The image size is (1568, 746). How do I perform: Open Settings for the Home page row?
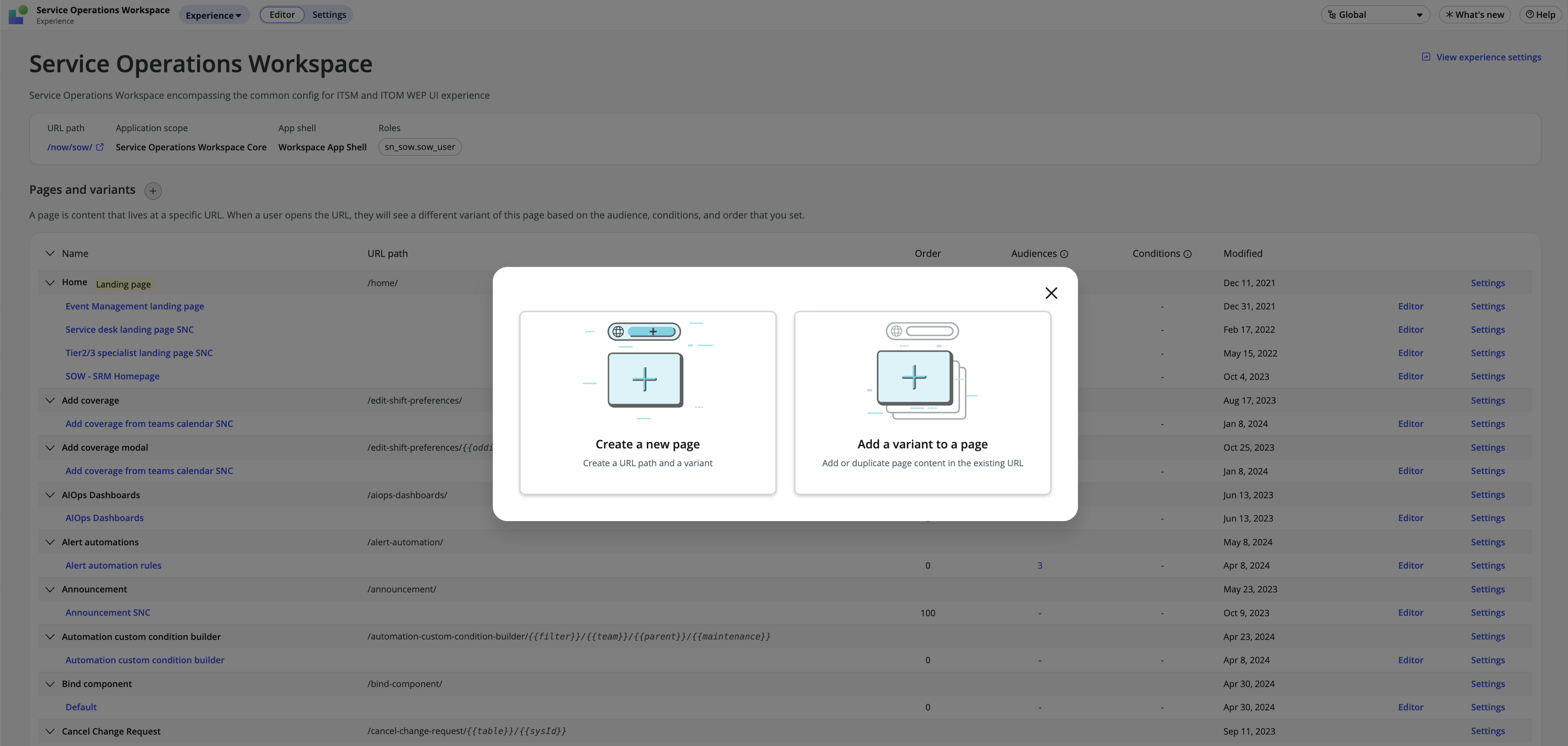[1488, 283]
